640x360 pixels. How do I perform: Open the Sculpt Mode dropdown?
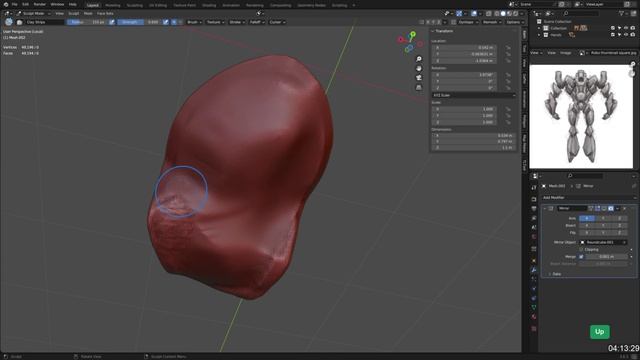pyautogui.click(x=33, y=13)
